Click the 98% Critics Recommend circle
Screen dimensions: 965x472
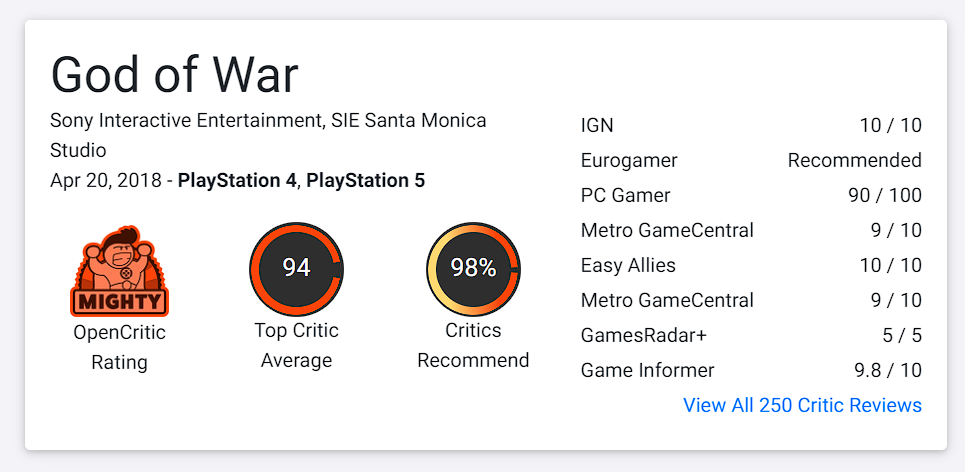coord(473,268)
